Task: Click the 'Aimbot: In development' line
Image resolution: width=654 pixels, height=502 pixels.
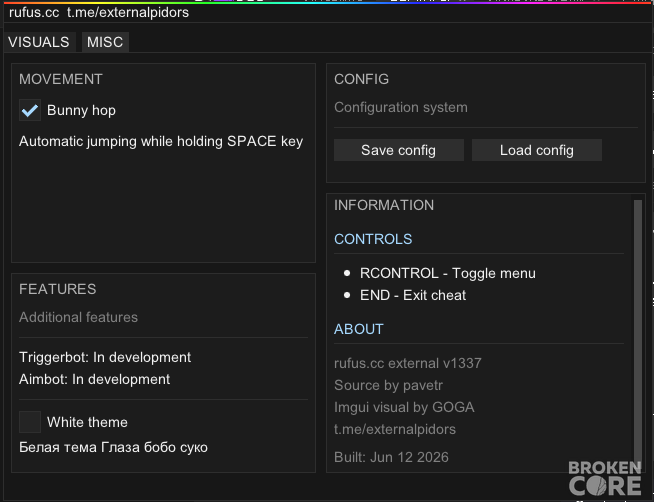Action: [x=94, y=379]
